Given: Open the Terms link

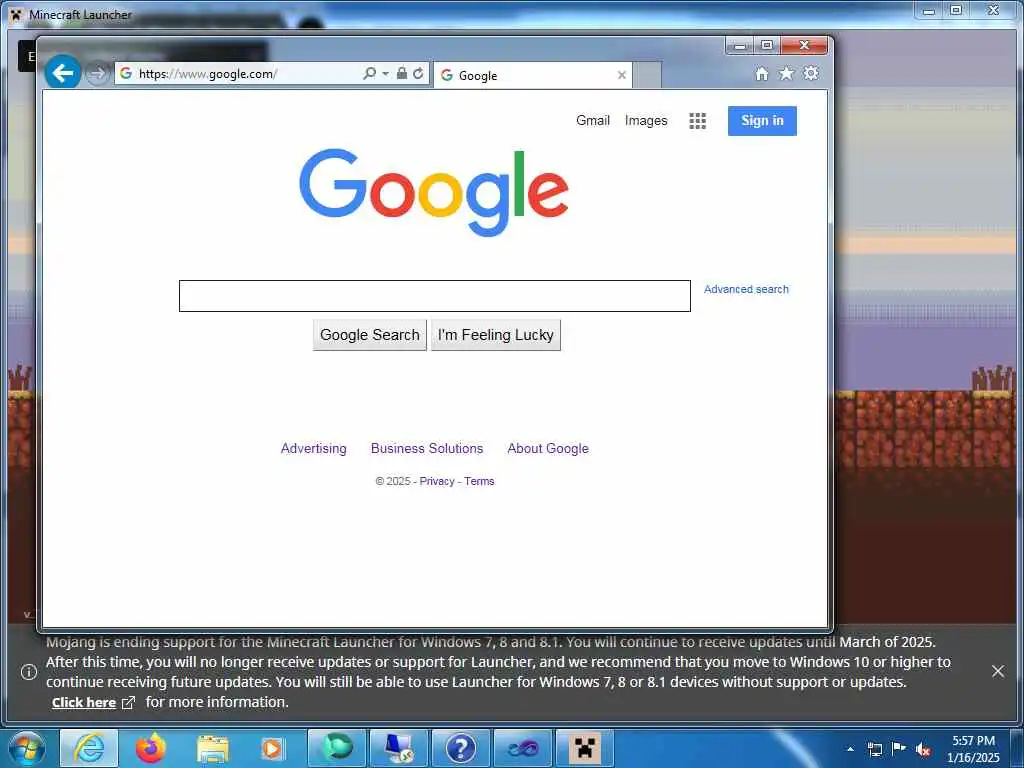Looking at the screenshot, I should [x=479, y=481].
